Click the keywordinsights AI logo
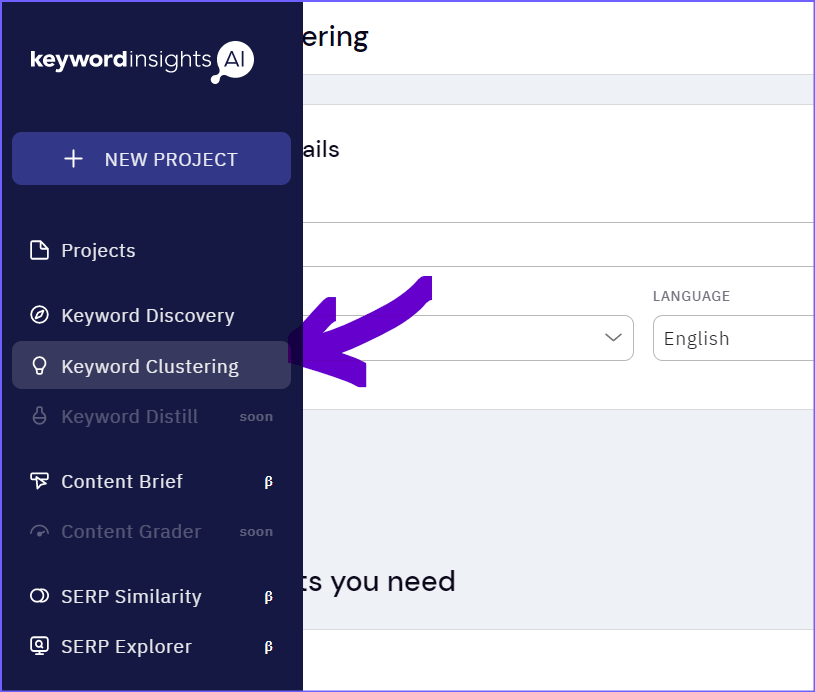Screen dimensions: 815x692 point(142,61)
